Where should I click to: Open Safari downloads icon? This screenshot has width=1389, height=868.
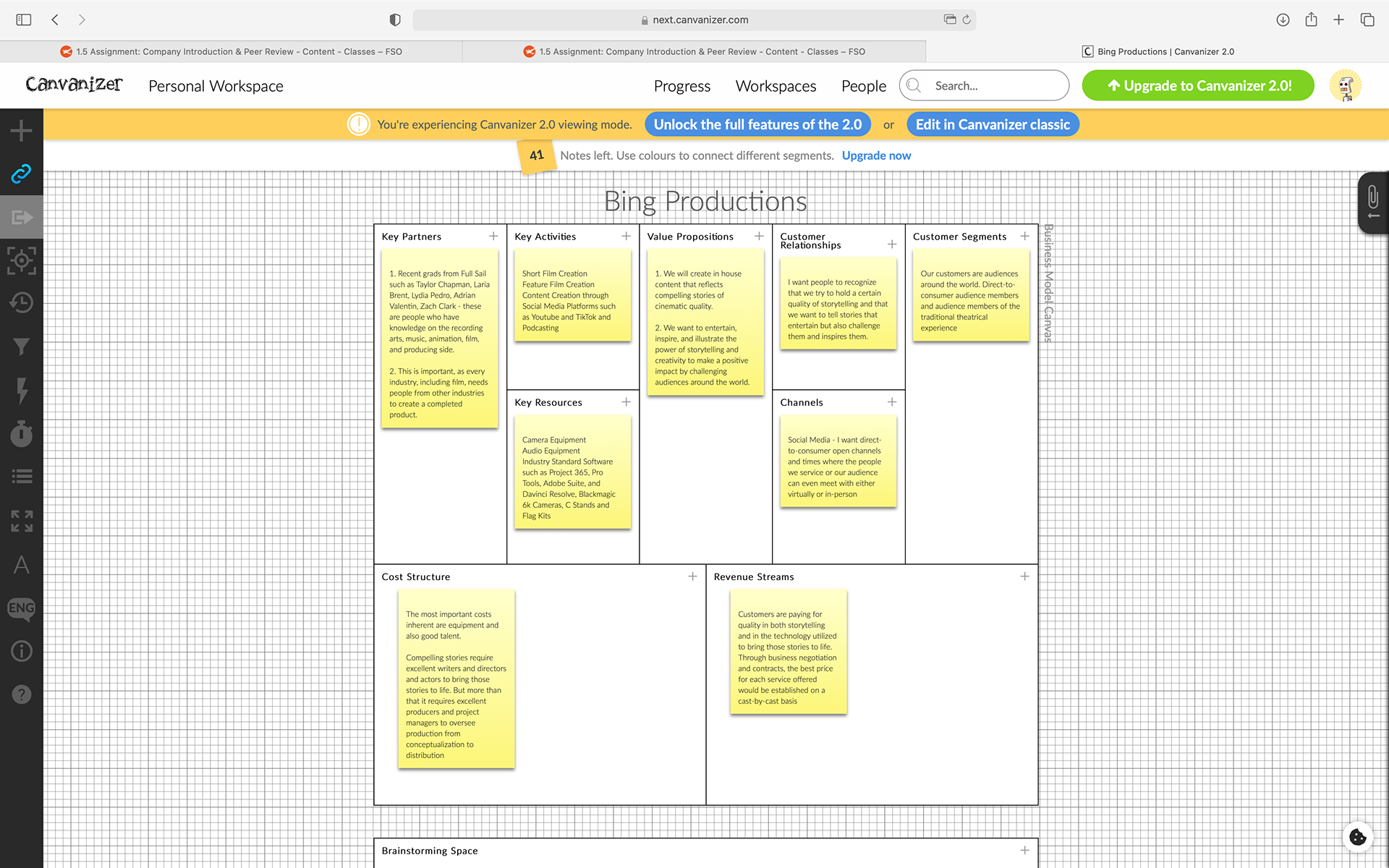click(1283, 20)
